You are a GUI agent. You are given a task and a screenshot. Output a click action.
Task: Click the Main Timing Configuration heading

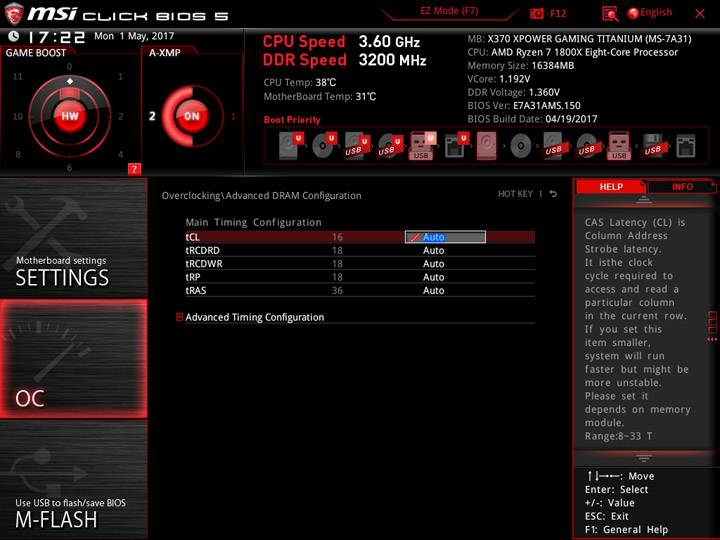[x=253, y=222]
